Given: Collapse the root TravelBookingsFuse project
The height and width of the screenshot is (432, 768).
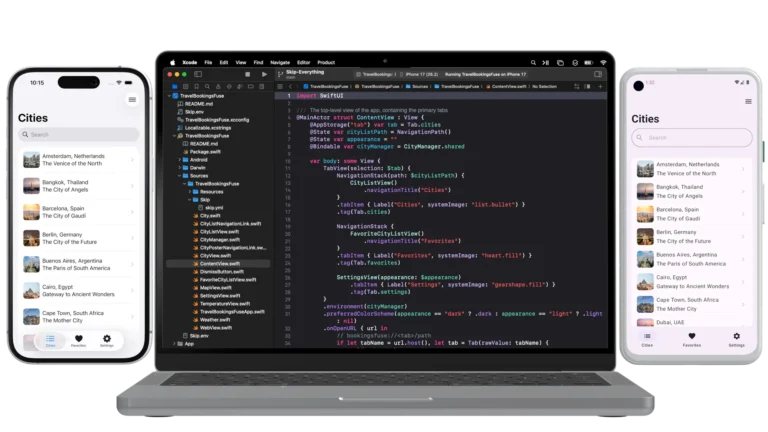Looking at the screenshot, I should click(x=169, y=96).
